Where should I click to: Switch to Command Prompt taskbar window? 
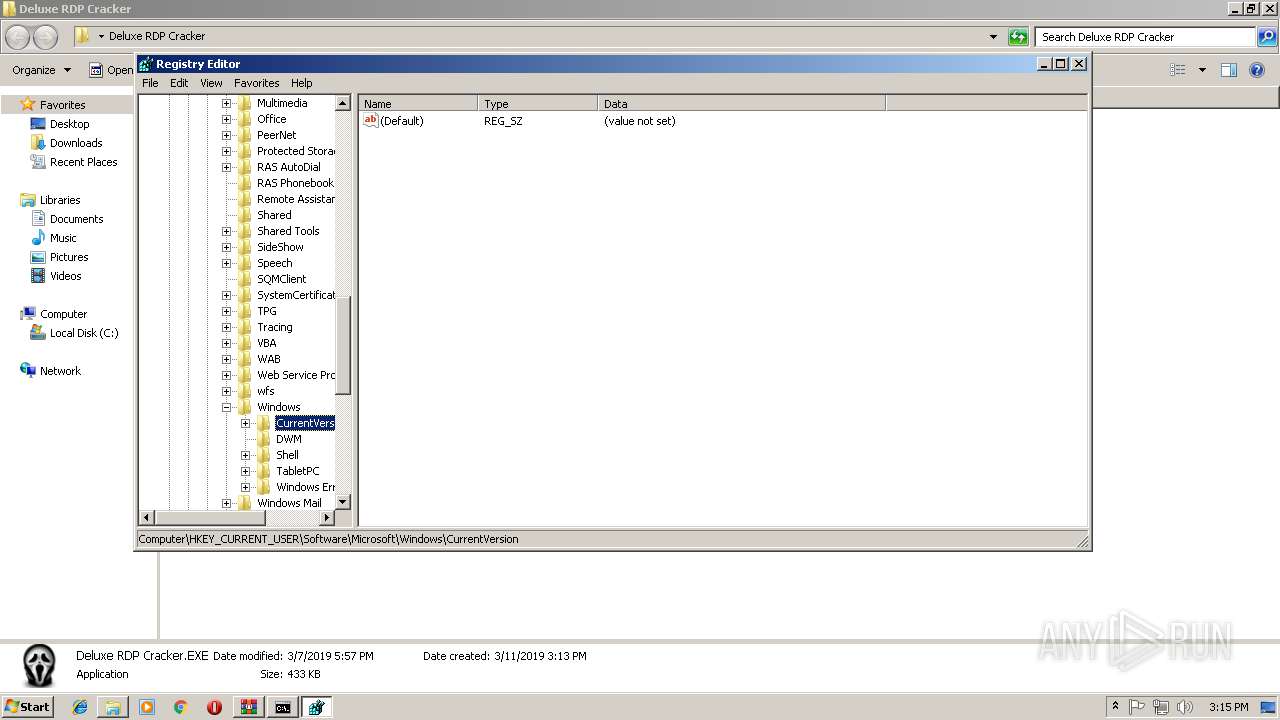[283, 707]
